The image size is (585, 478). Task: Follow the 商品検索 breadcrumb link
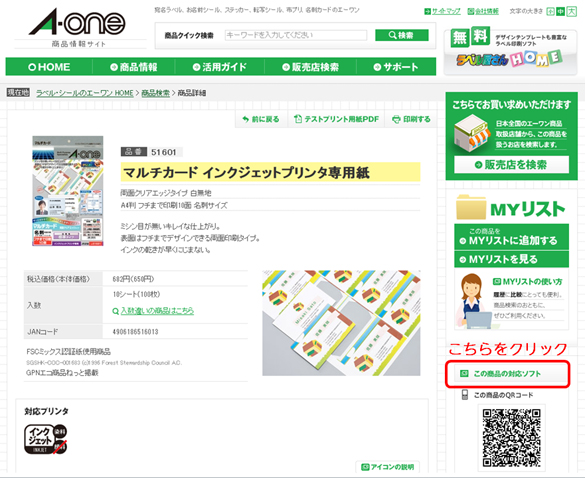[x=155, y=93]
